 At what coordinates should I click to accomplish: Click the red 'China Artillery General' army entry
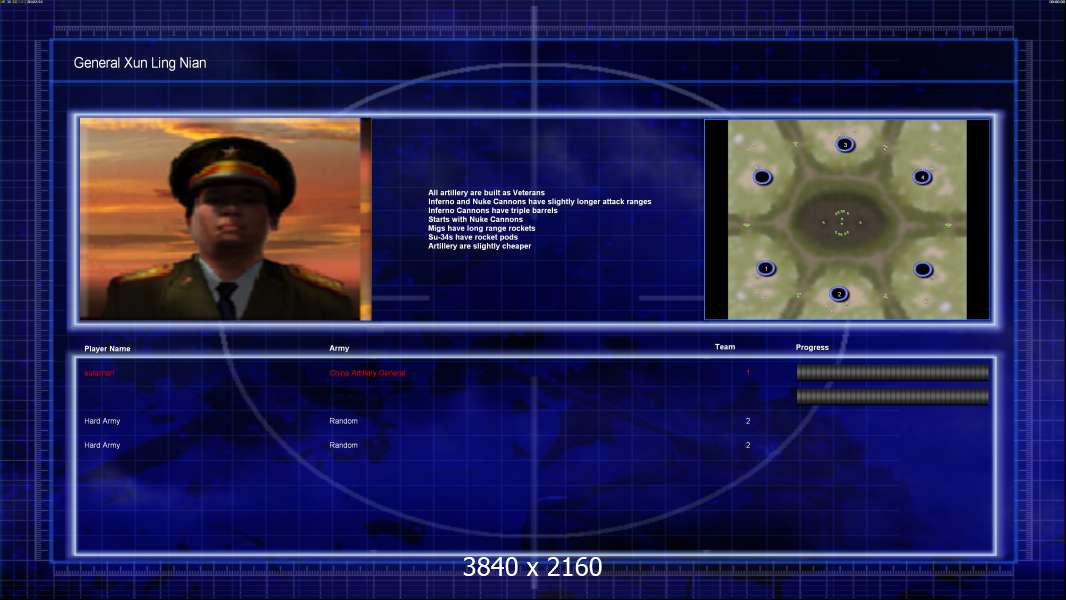pos(367,373)
